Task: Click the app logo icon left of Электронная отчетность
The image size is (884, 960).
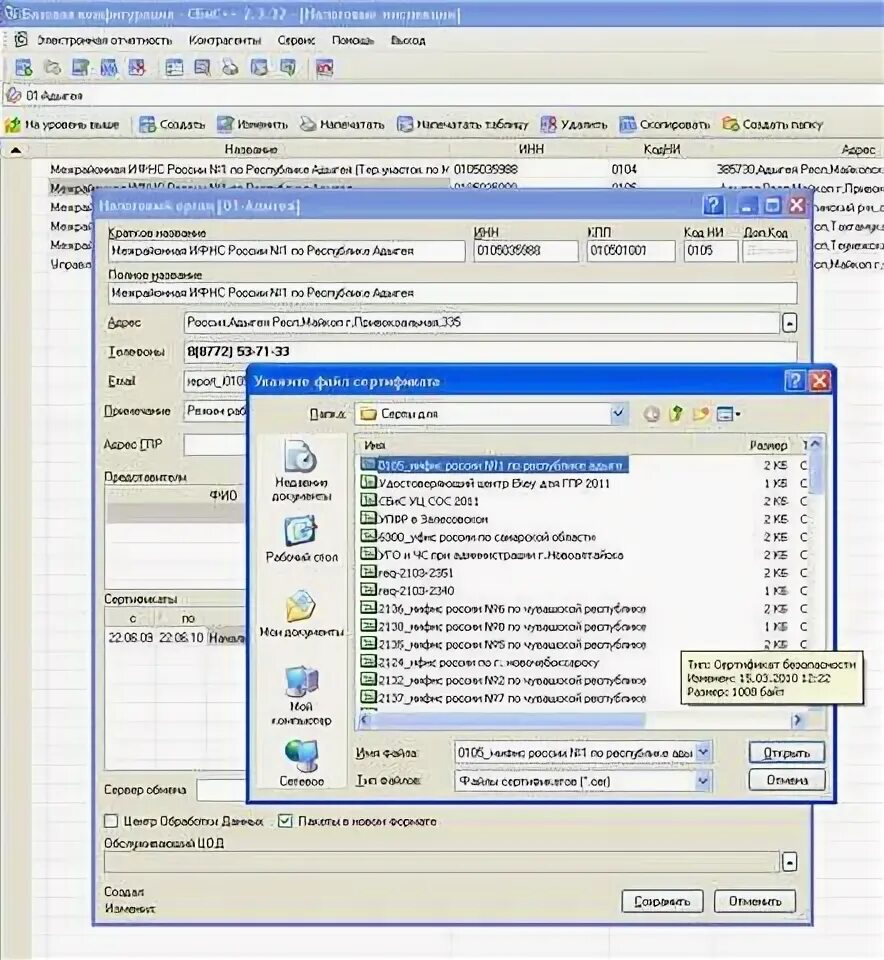Action: (x=21, y=40)
